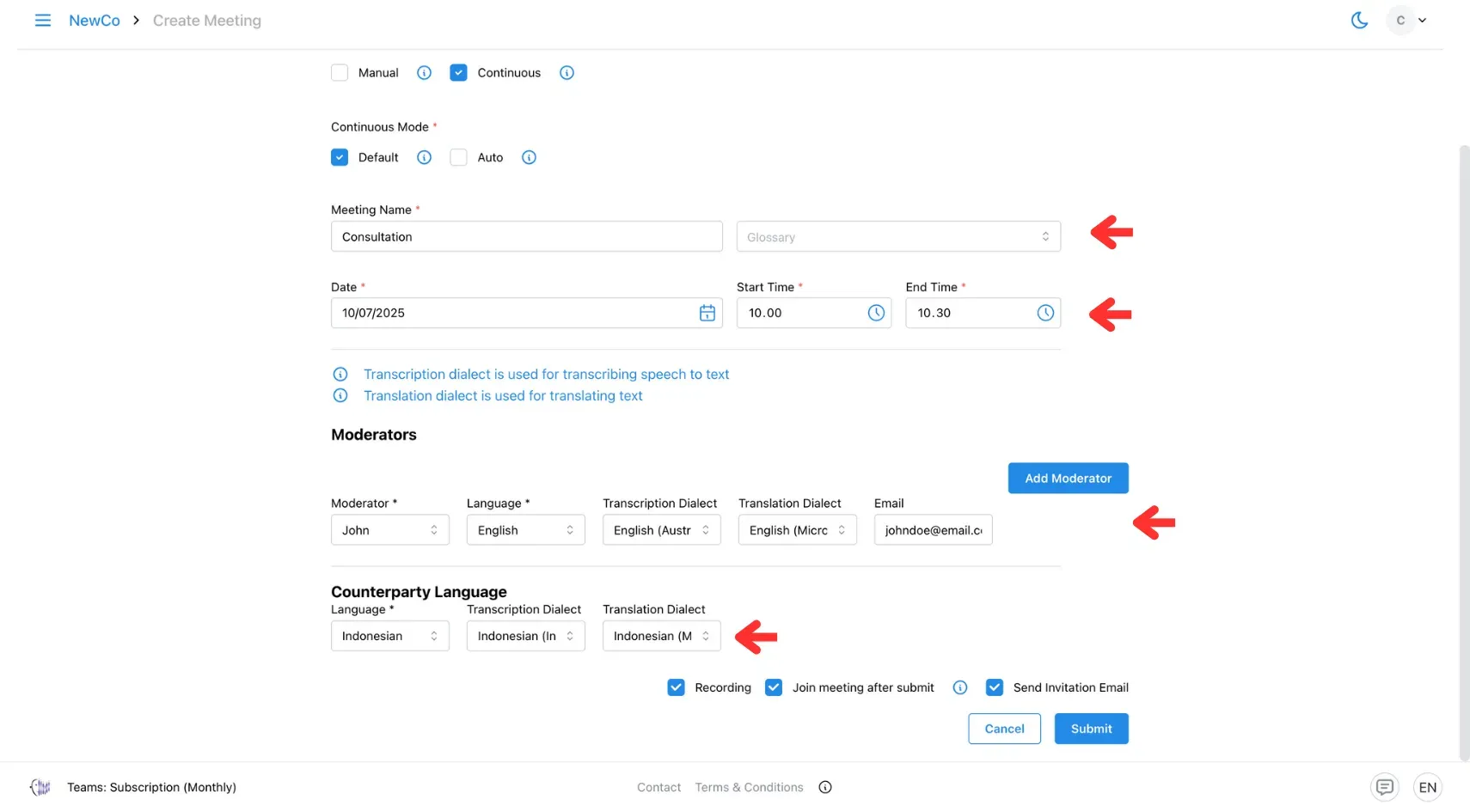The height and width of the screenshot is (812, 1470).
Task: Open the feedback chat icon in the footer
Action: click(1384, 786)
